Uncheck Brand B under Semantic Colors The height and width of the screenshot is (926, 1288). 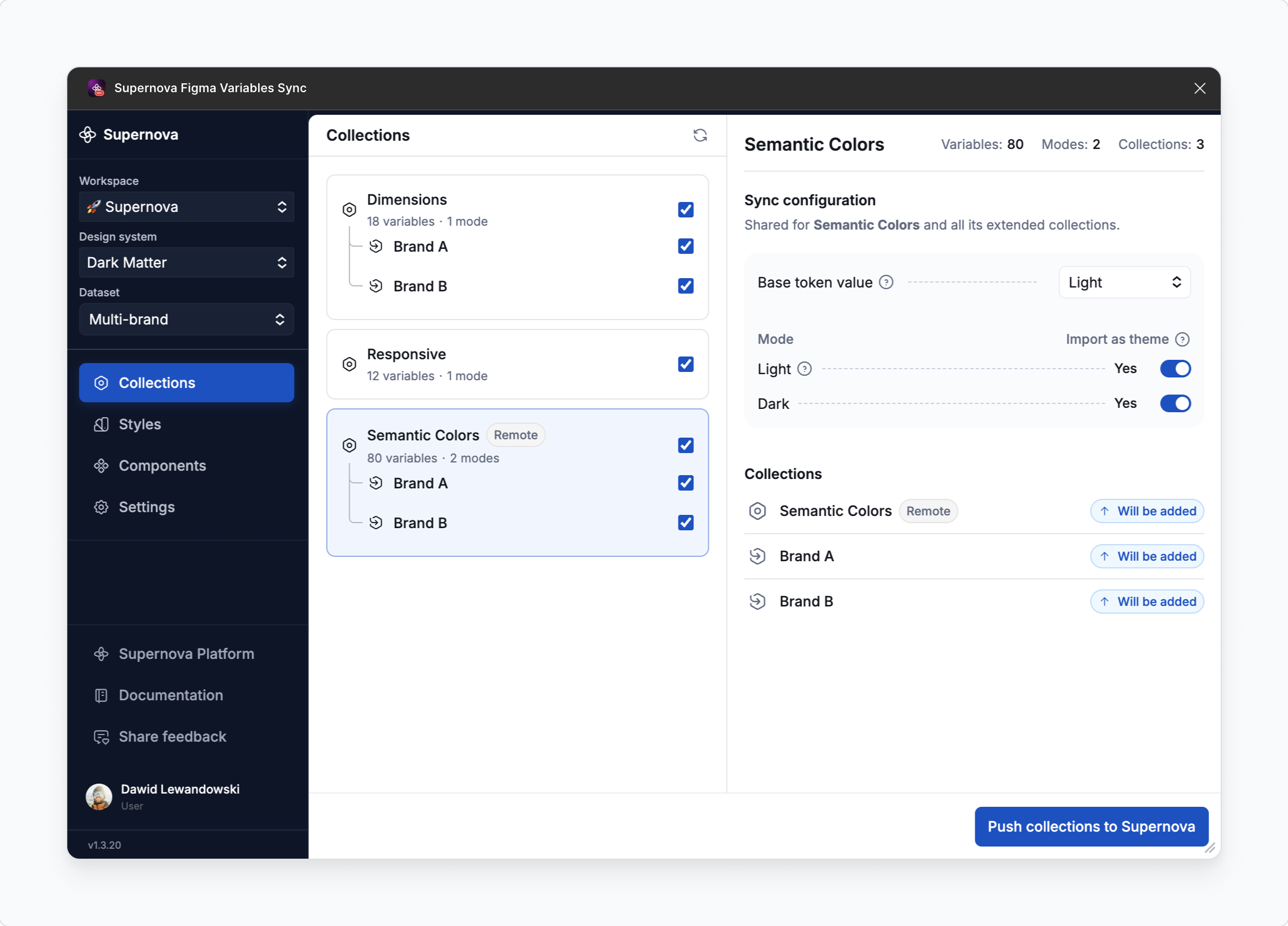coord(686,523)
